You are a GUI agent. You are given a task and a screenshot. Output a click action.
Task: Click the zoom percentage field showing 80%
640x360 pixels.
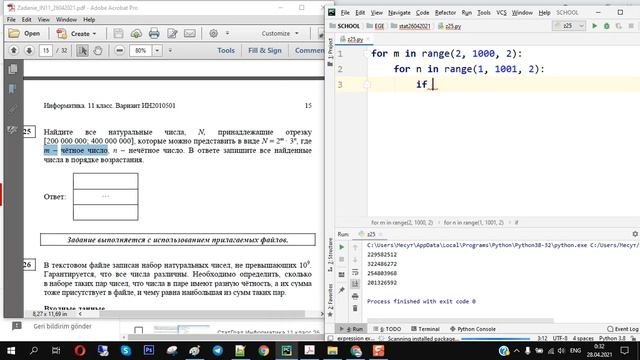(x=140, y=51)
